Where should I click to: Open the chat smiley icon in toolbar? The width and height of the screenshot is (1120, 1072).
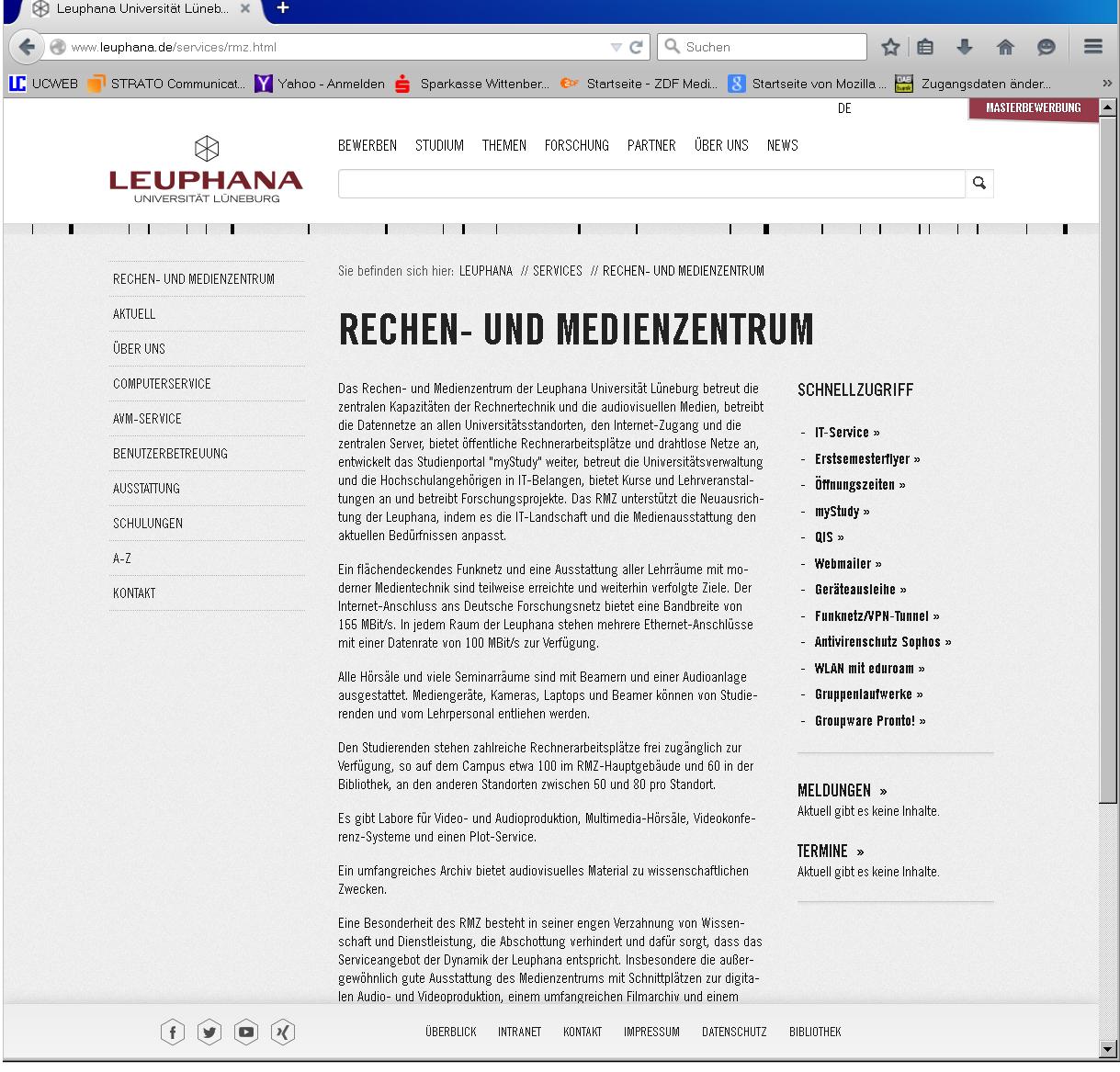tap(1046, 47)
